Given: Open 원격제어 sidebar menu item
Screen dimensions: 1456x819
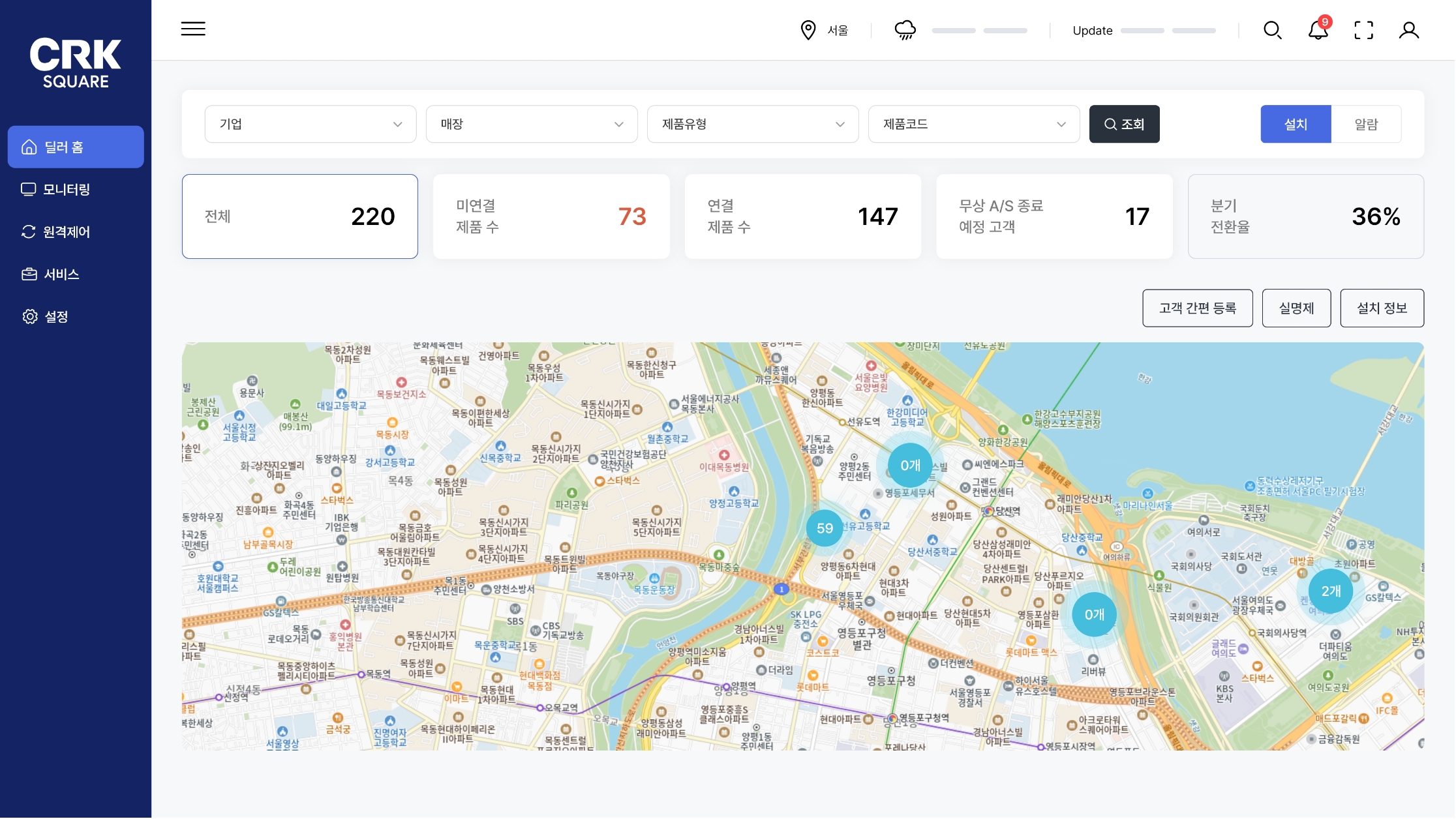Looking at the screenshot, I should (x=65, y=232).
